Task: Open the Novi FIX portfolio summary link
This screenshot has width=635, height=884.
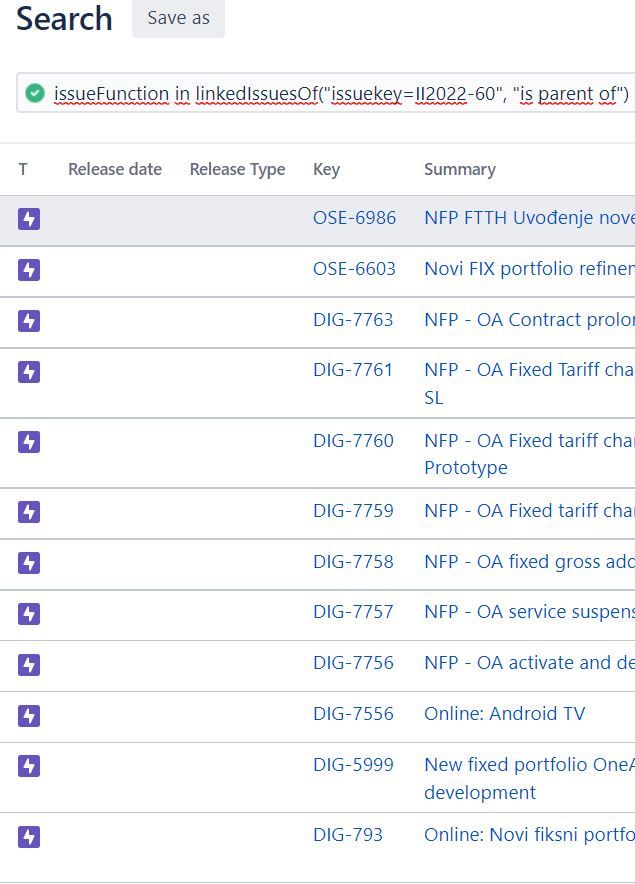Action: click(x=530, y=268)
